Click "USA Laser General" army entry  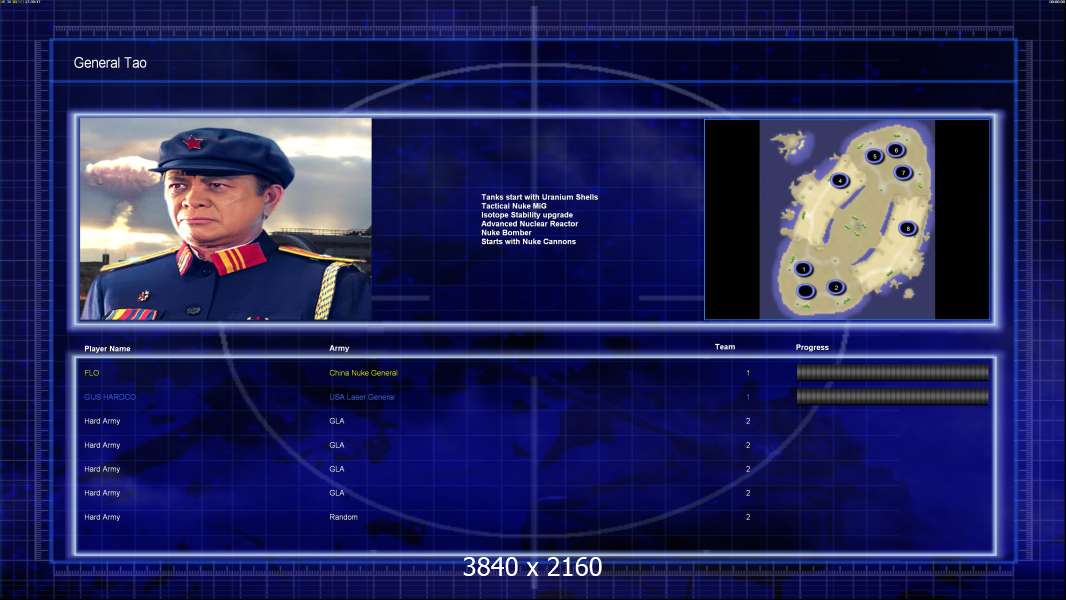(362, 397)
